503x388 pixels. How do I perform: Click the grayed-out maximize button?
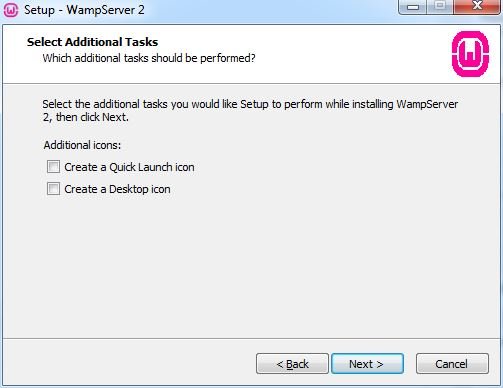pyautogui.click(x=440, y=7)
